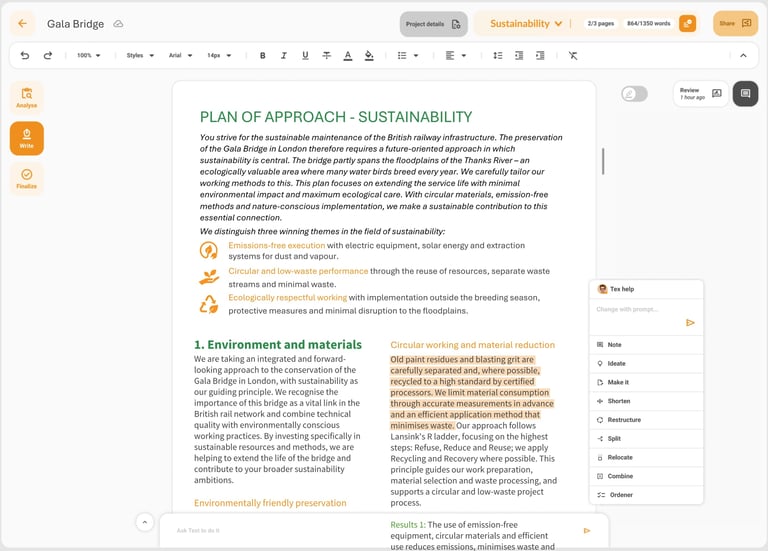Expand the 100% zoom dropdown
The image size is (768, 551).
(x=89, y=56)
